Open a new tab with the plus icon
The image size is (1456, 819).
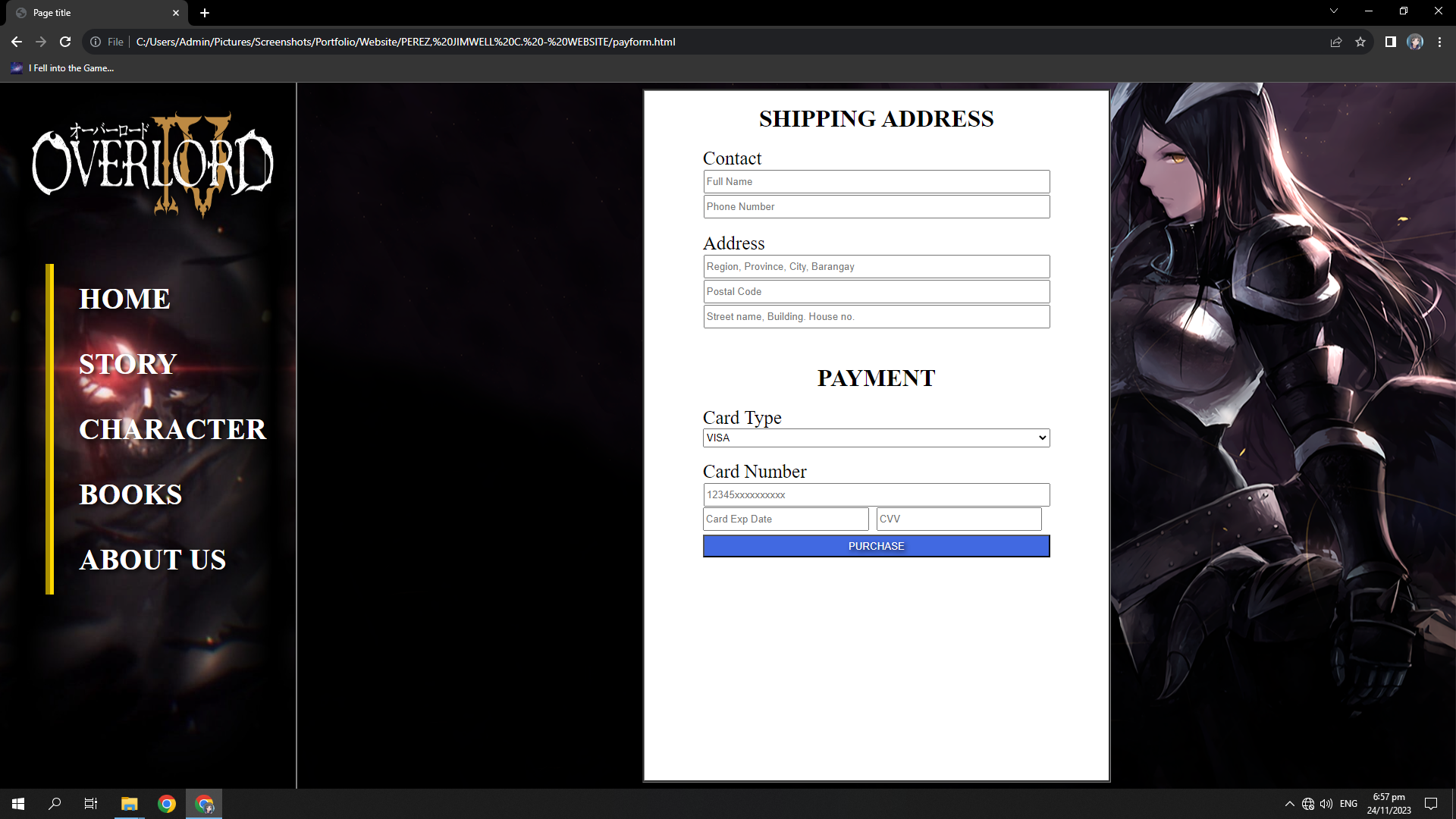205,13
